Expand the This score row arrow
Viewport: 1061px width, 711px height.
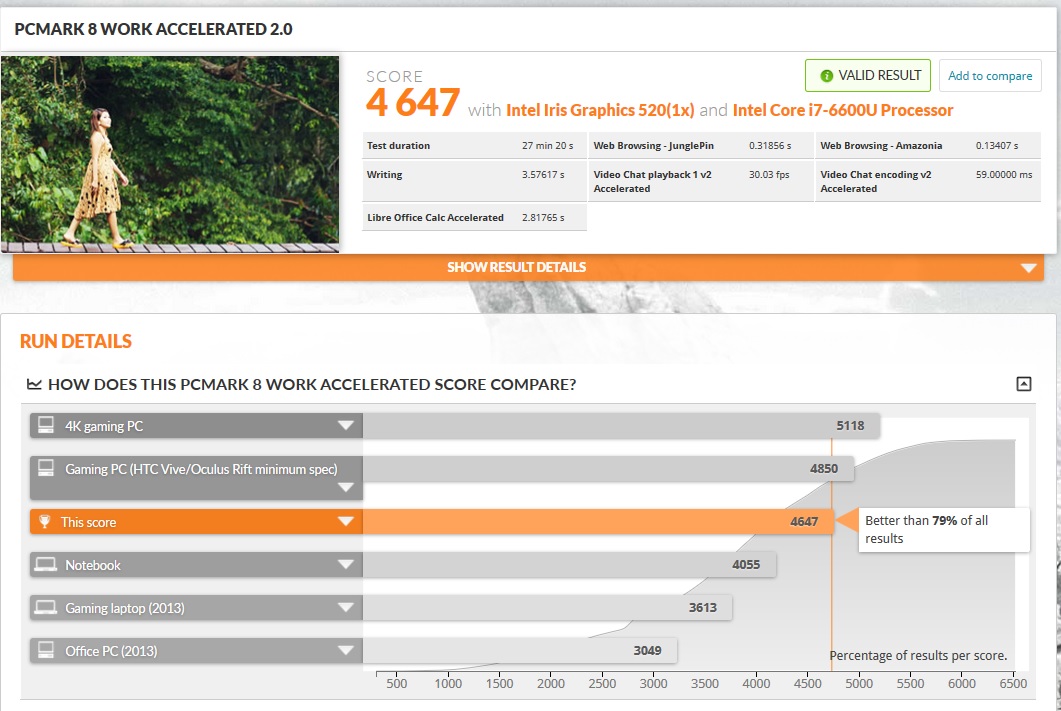(x=346, y=522)
